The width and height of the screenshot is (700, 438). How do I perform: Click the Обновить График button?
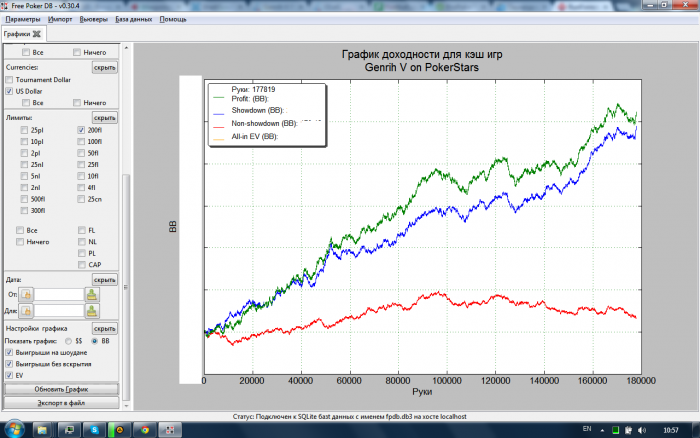[x=62, y=389]
